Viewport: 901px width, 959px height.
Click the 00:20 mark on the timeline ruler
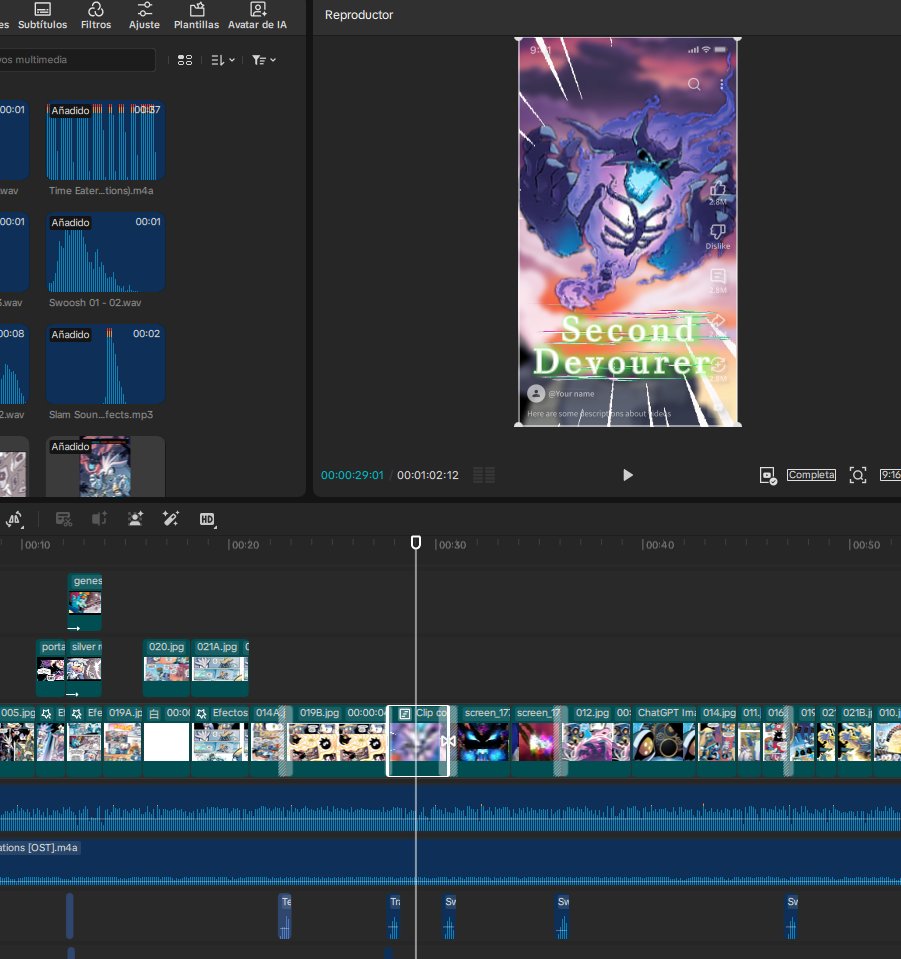[243, 545]
